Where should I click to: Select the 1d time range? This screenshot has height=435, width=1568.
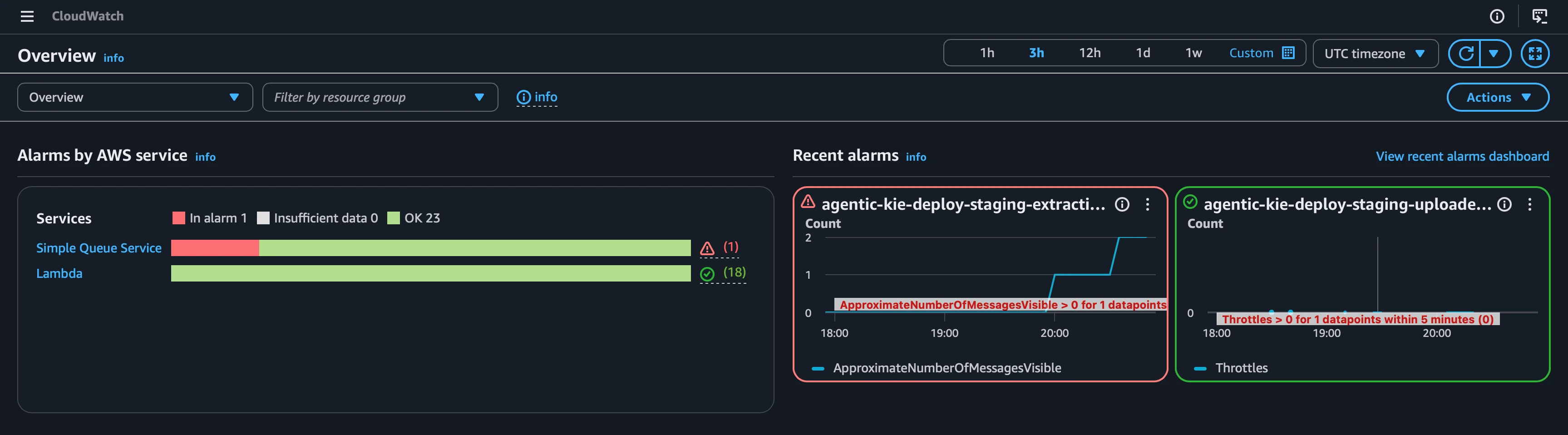pos(1143,53)
